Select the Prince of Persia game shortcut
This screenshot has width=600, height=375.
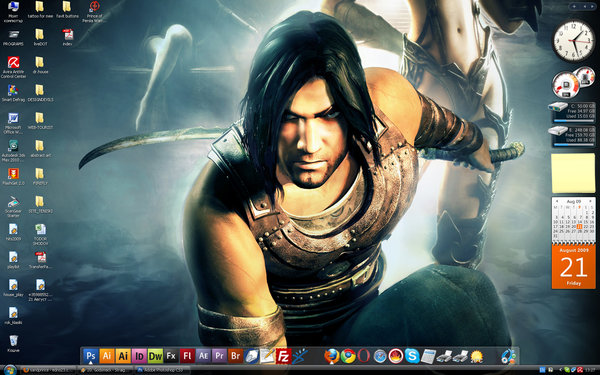(94, 11)
